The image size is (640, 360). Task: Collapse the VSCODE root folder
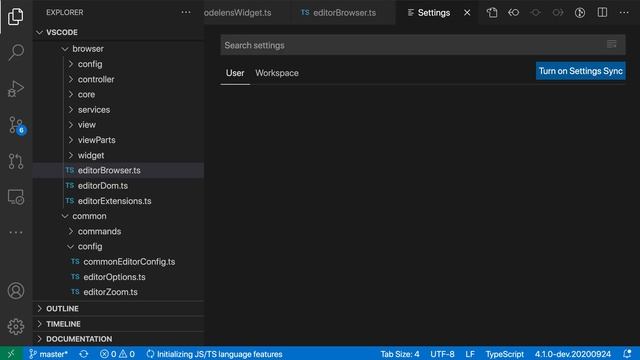pos(118,32)
